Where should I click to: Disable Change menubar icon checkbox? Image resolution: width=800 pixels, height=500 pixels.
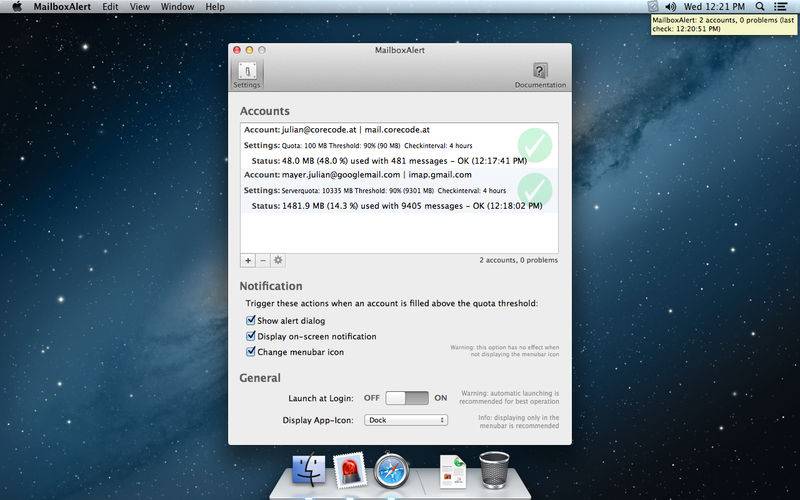coord(251,352)
